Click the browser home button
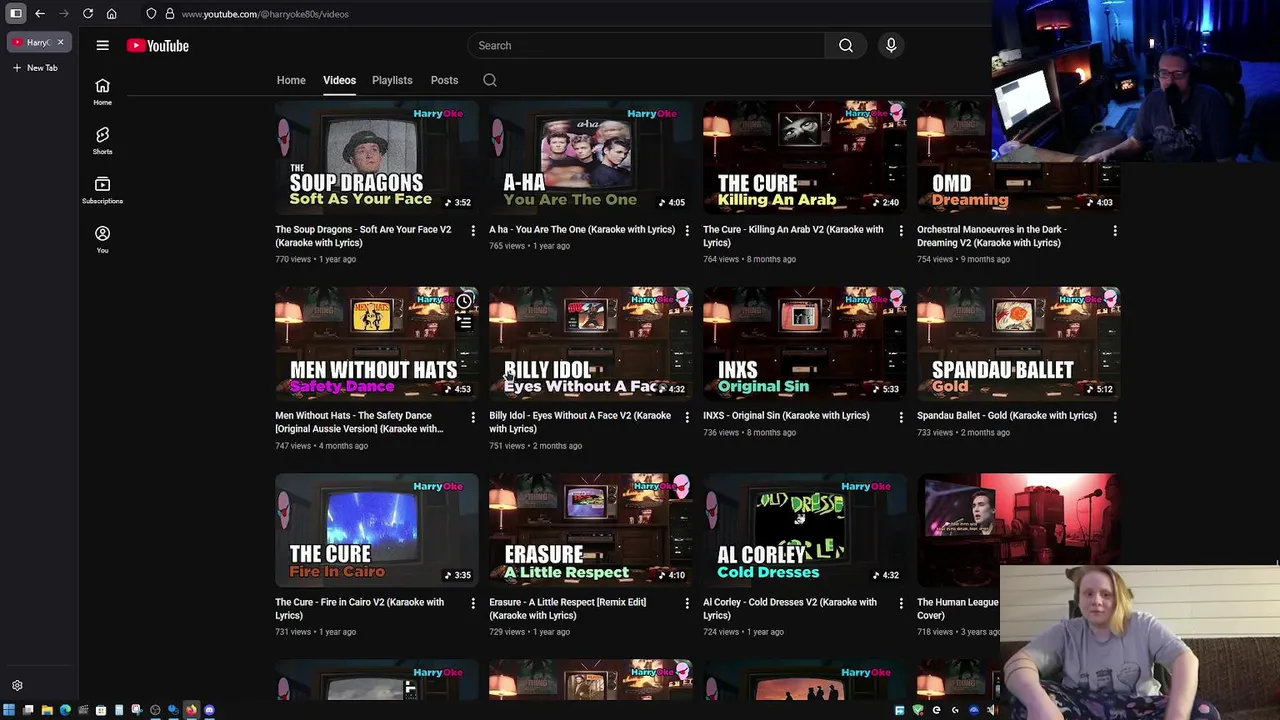 (x=112, y=14)
